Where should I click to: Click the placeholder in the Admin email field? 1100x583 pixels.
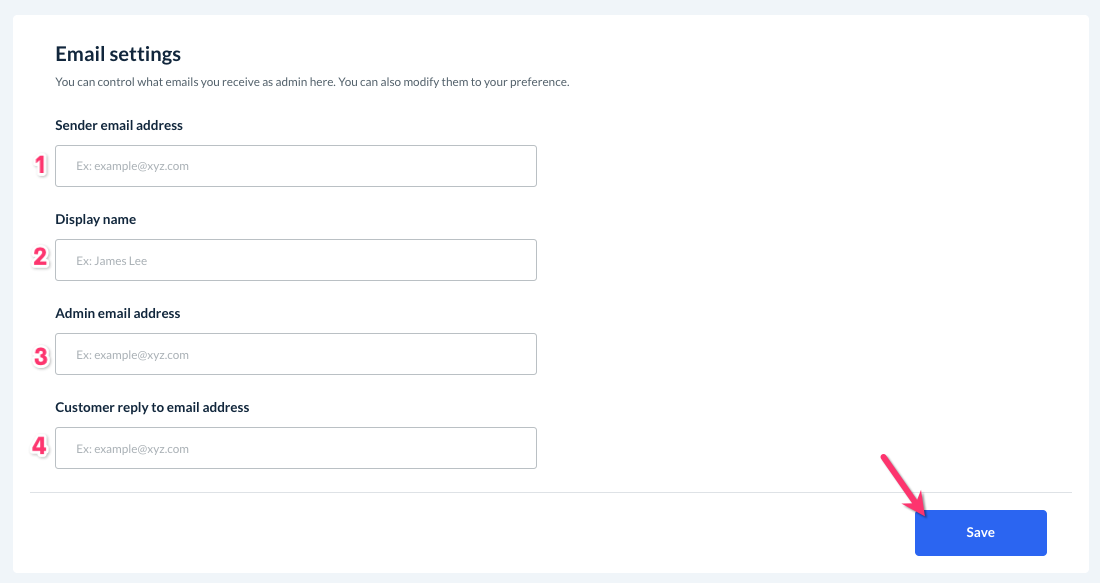point(132,355)
